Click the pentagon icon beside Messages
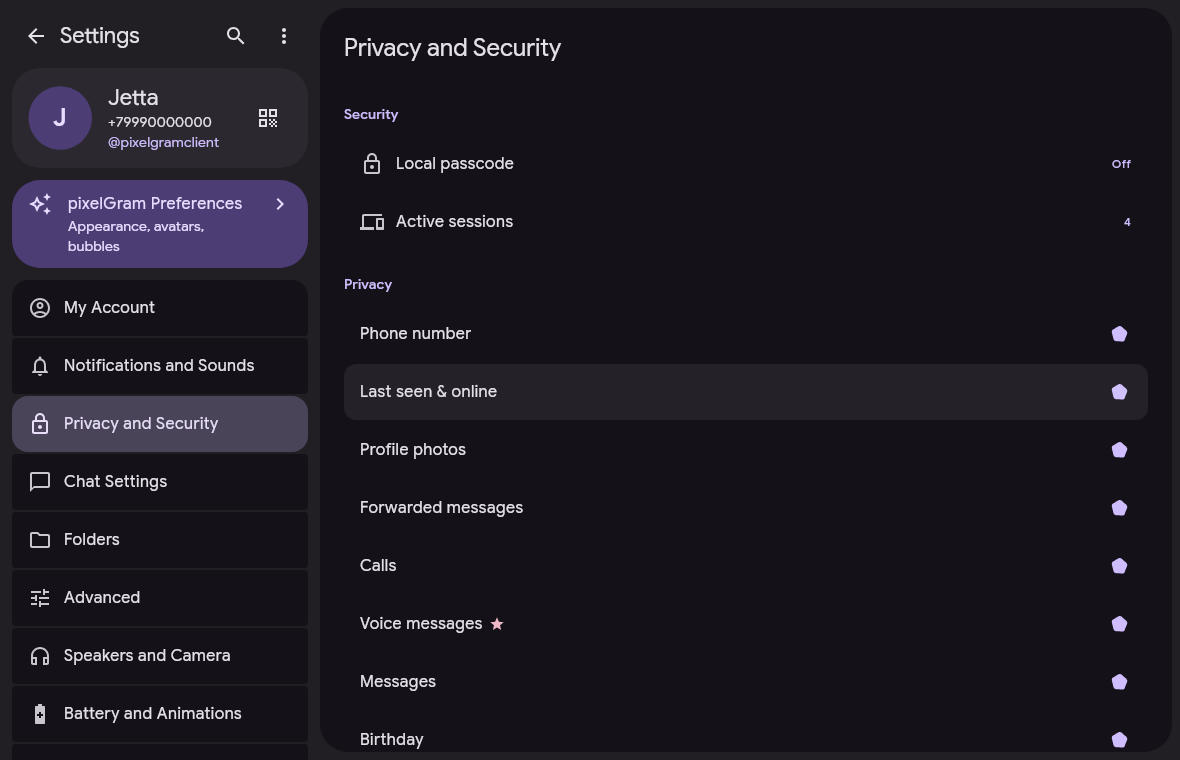1180x760 pixels. 1119,682
